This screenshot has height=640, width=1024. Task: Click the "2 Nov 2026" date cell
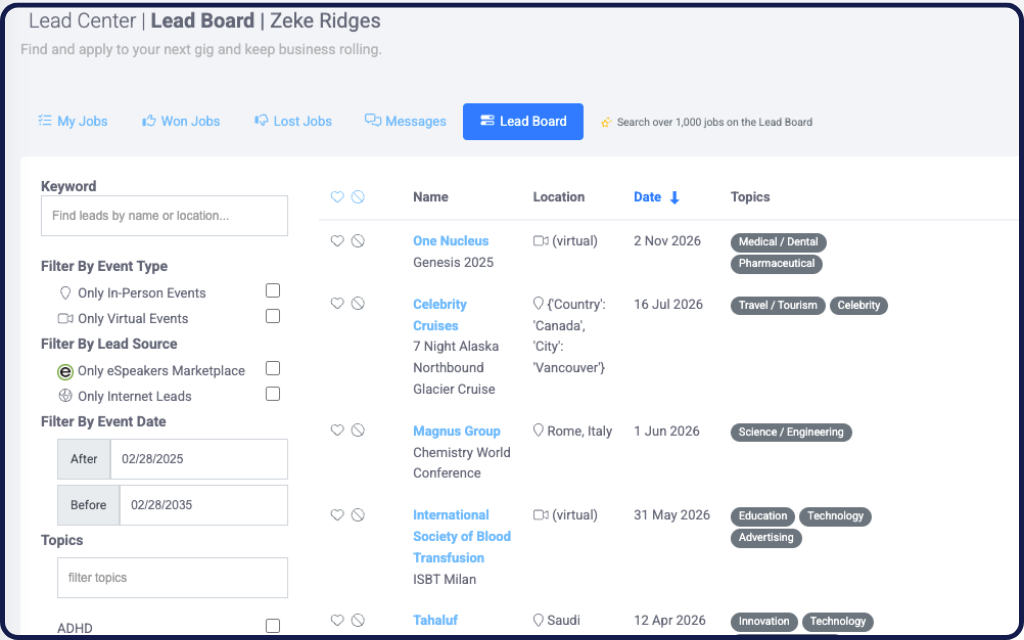tap(667, 241)
